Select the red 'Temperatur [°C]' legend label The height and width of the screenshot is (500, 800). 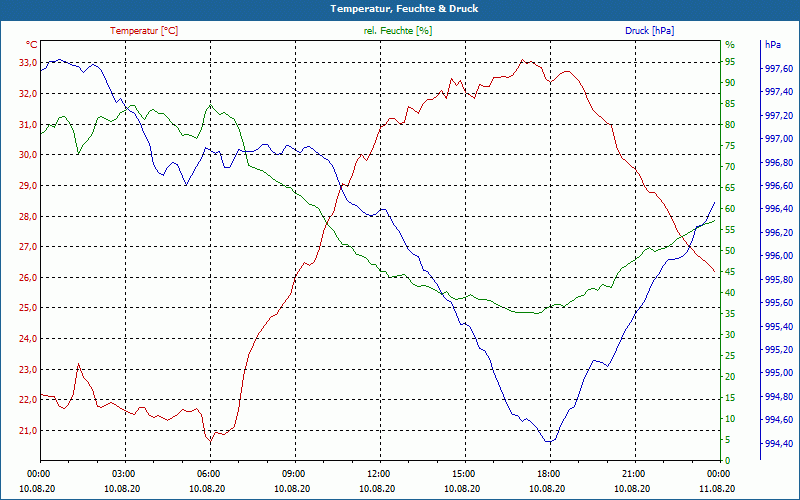pos(144,31)
